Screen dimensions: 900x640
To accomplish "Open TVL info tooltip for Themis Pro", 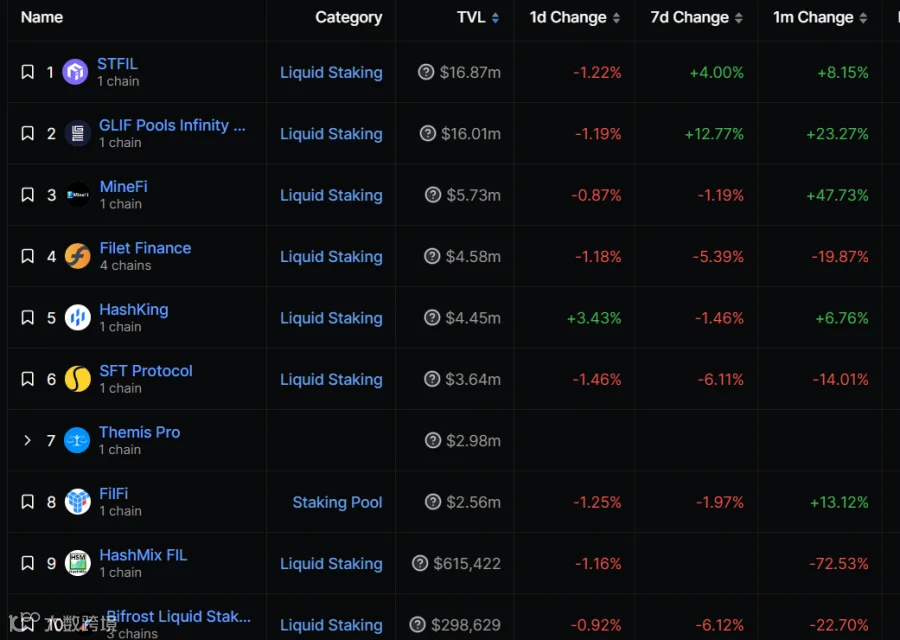I will coord(433,440).
